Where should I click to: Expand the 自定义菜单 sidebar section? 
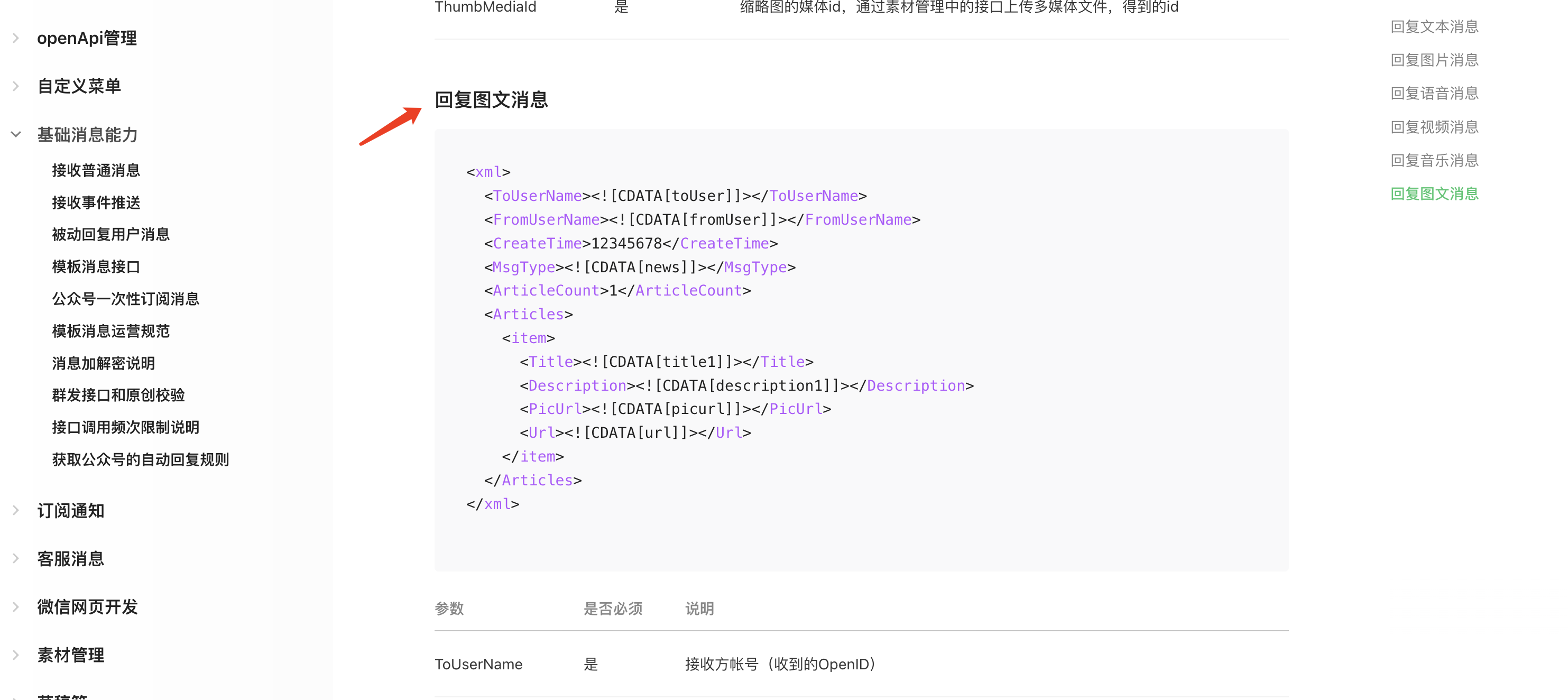[79, 86]
